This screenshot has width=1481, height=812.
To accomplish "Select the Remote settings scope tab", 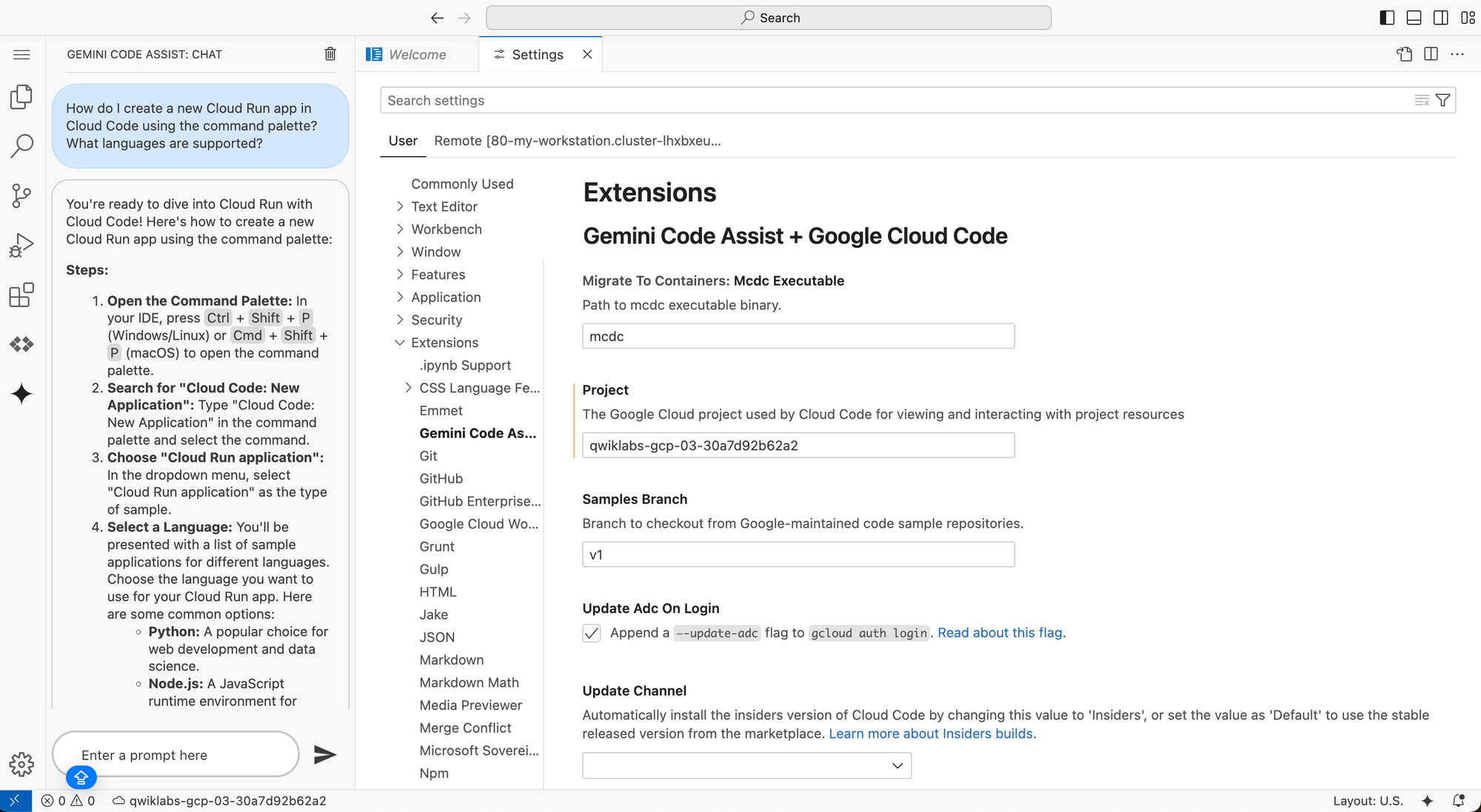I will 577,141.
